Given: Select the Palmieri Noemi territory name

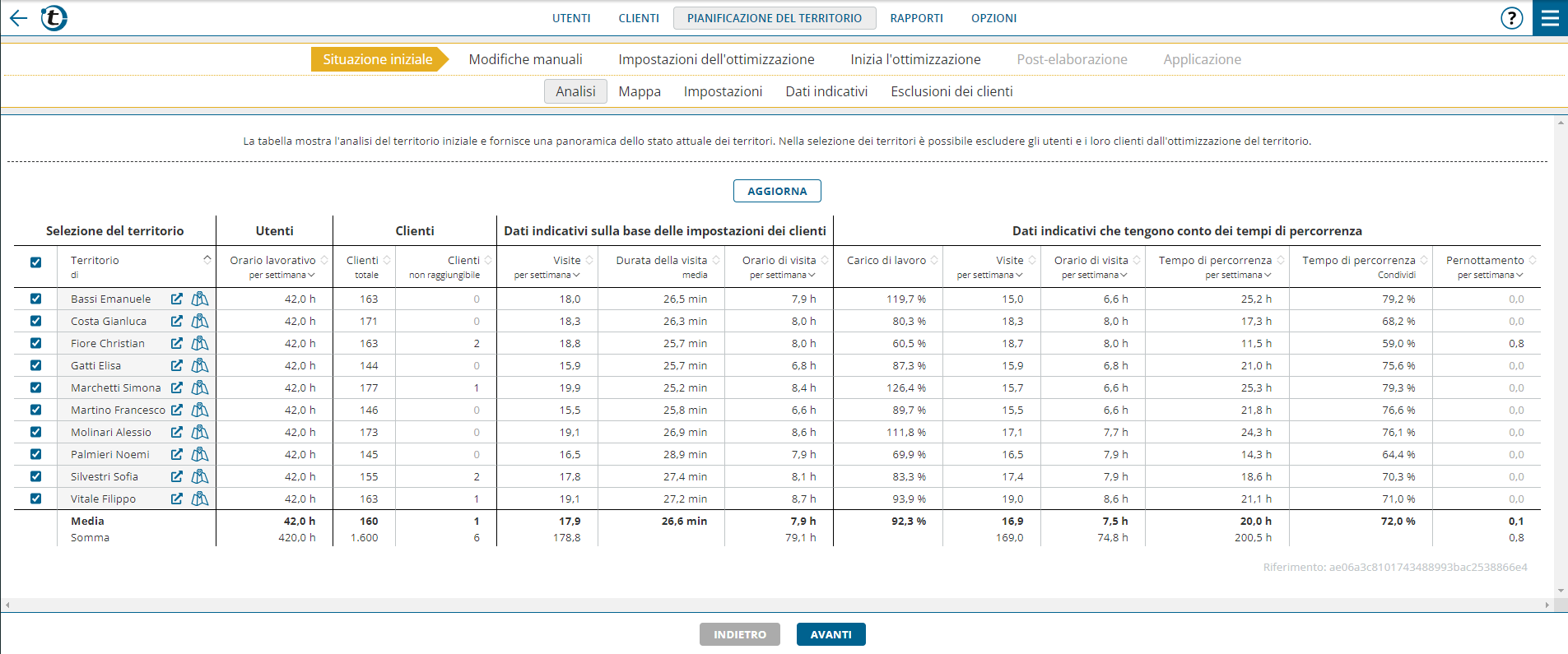Looking at the screenshot, I should coord(110,454).
